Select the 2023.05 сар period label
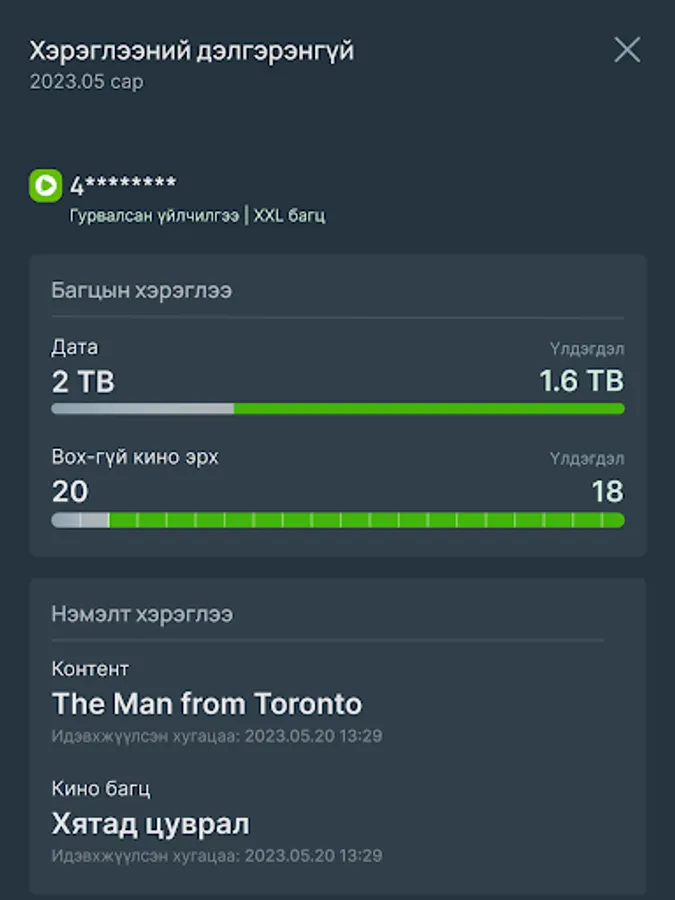 86,82
